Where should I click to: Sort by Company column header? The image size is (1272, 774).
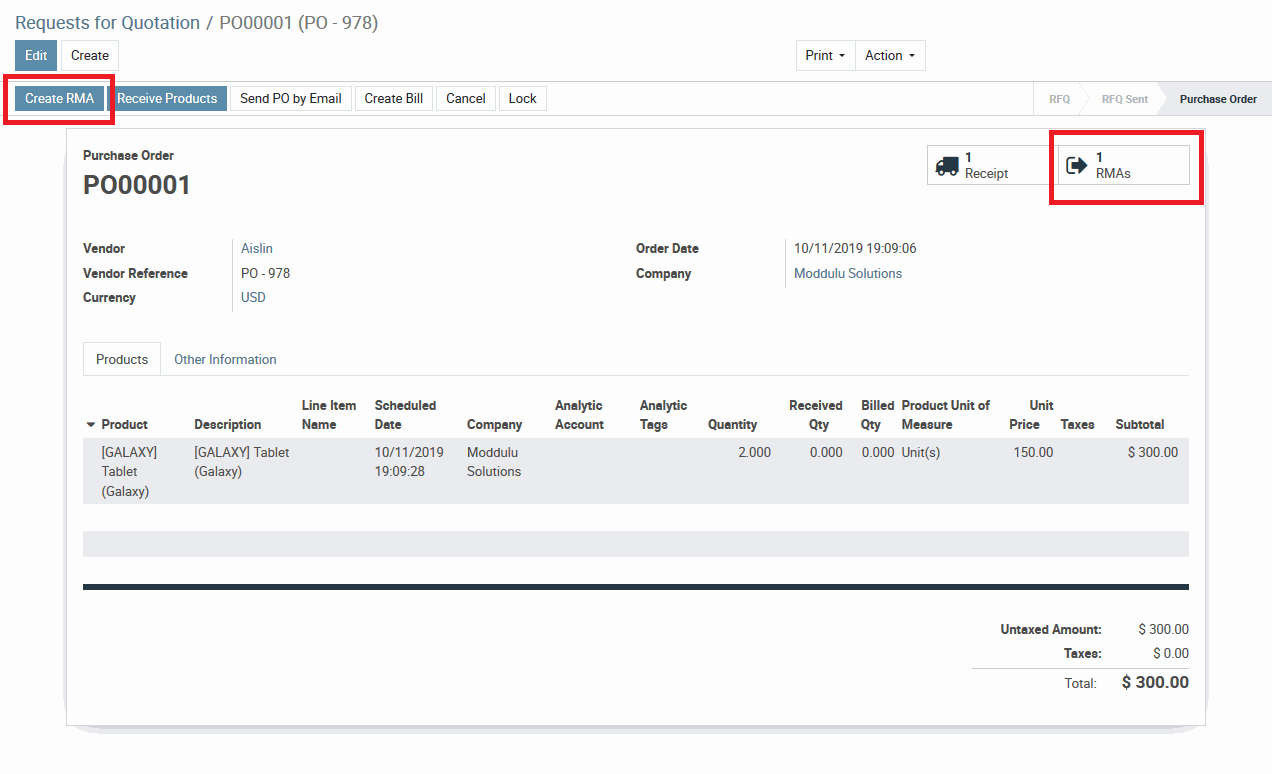494,425
